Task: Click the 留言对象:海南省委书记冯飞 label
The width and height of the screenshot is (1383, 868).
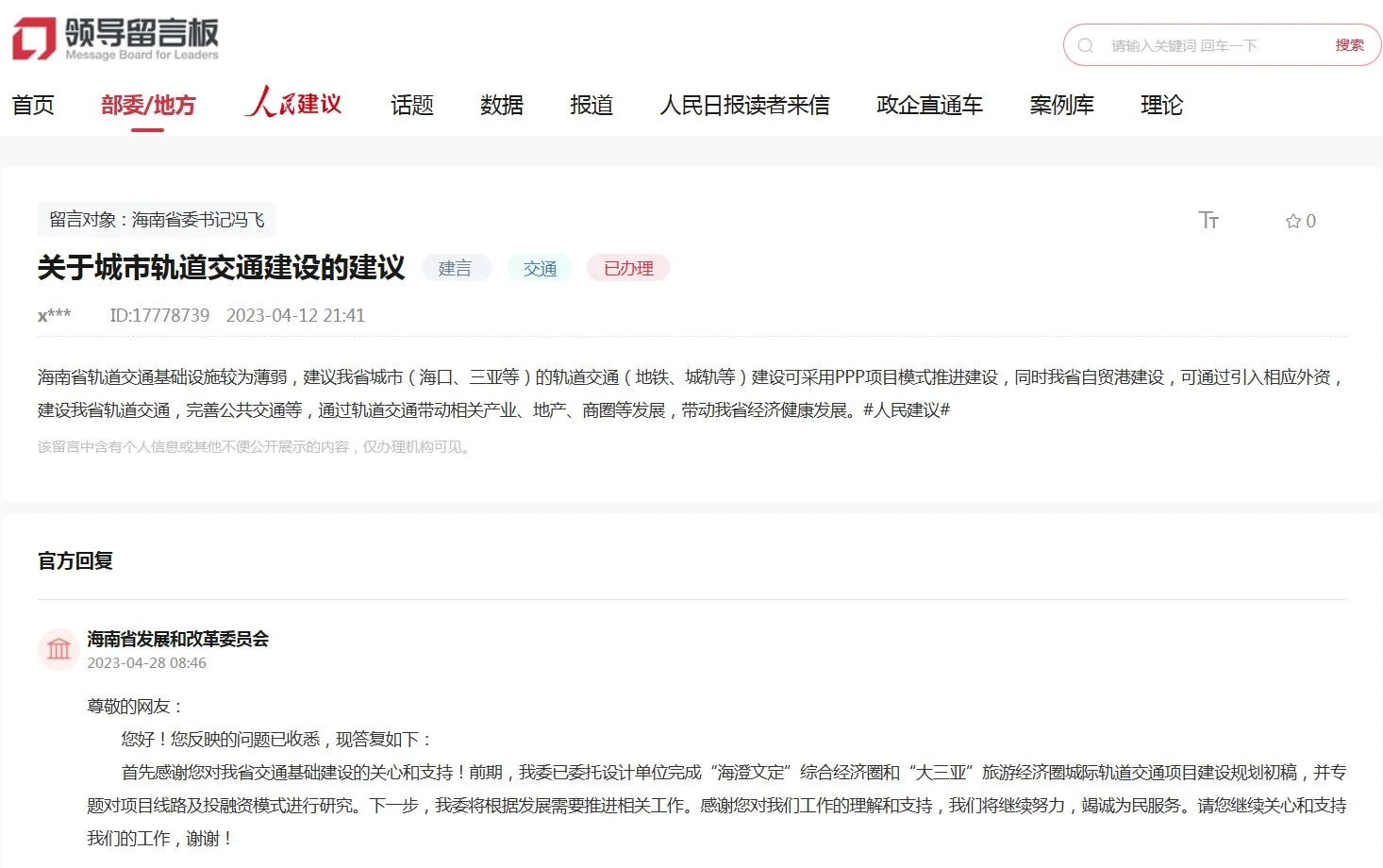Action: (x=157, y=220)
